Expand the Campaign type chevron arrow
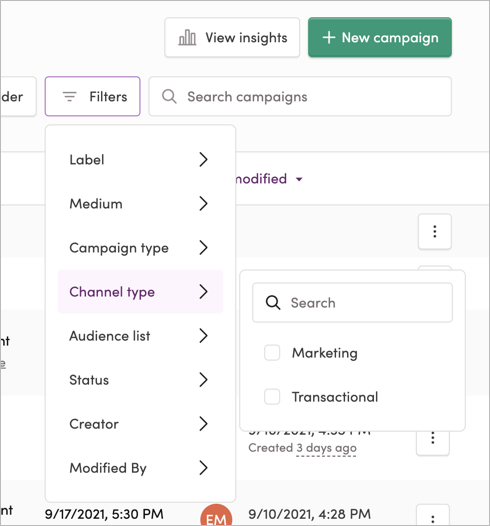Screen dimensions: 490x526 tap(203, 248)
